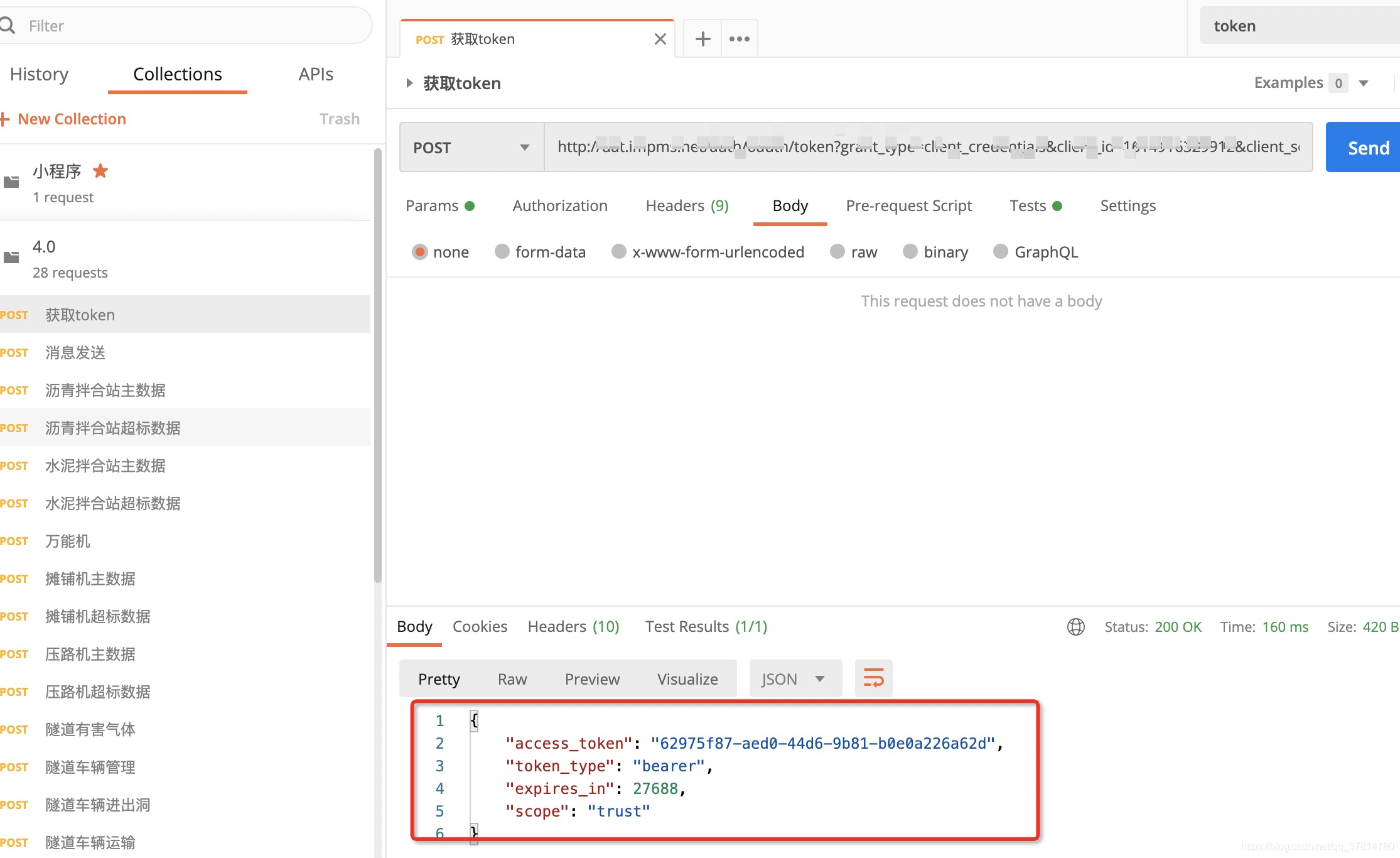Select the 水泥拌合站超标数据 request
The height and width of the screenshot is (858, 1400).
pyautogui.click(x=185, y=503)
